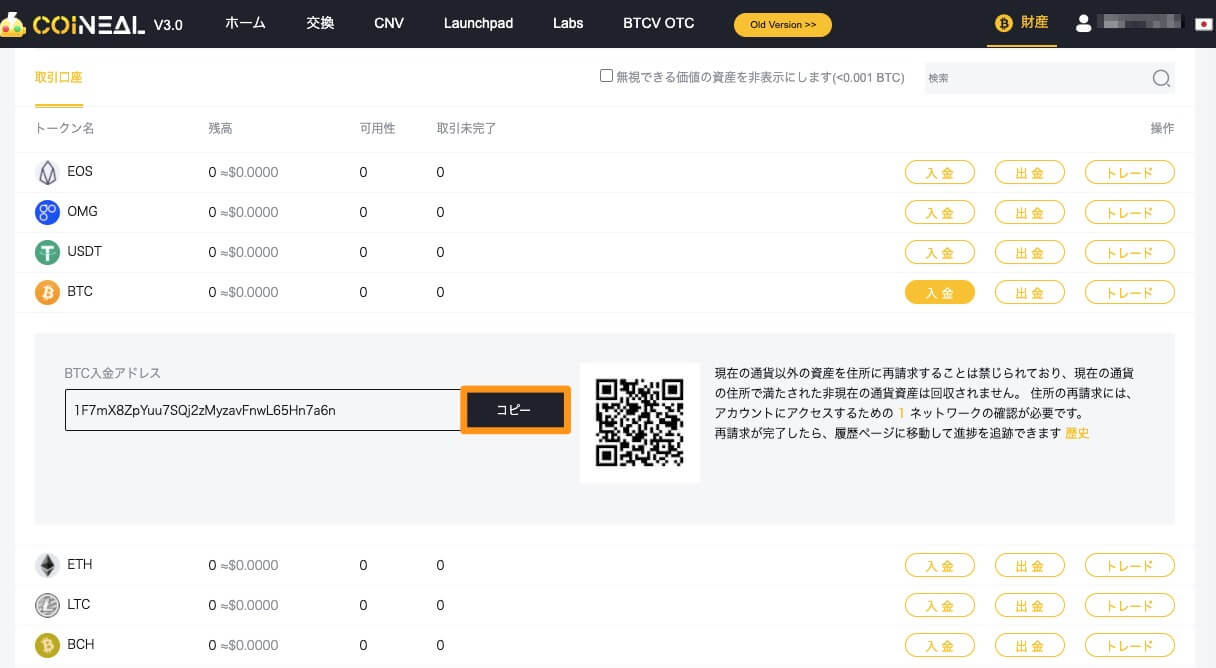Click トレード for LTC

click(1130, 605)
